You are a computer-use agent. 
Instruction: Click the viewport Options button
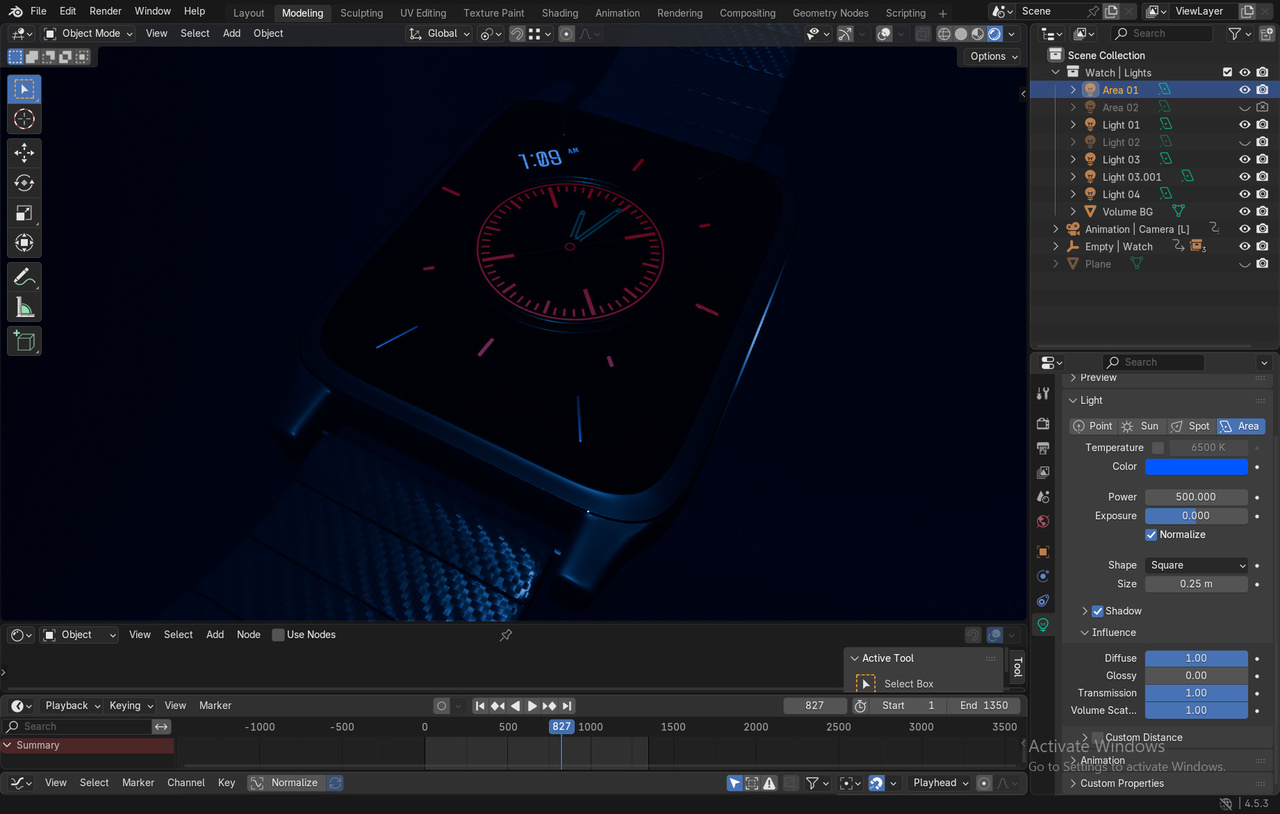993,56
